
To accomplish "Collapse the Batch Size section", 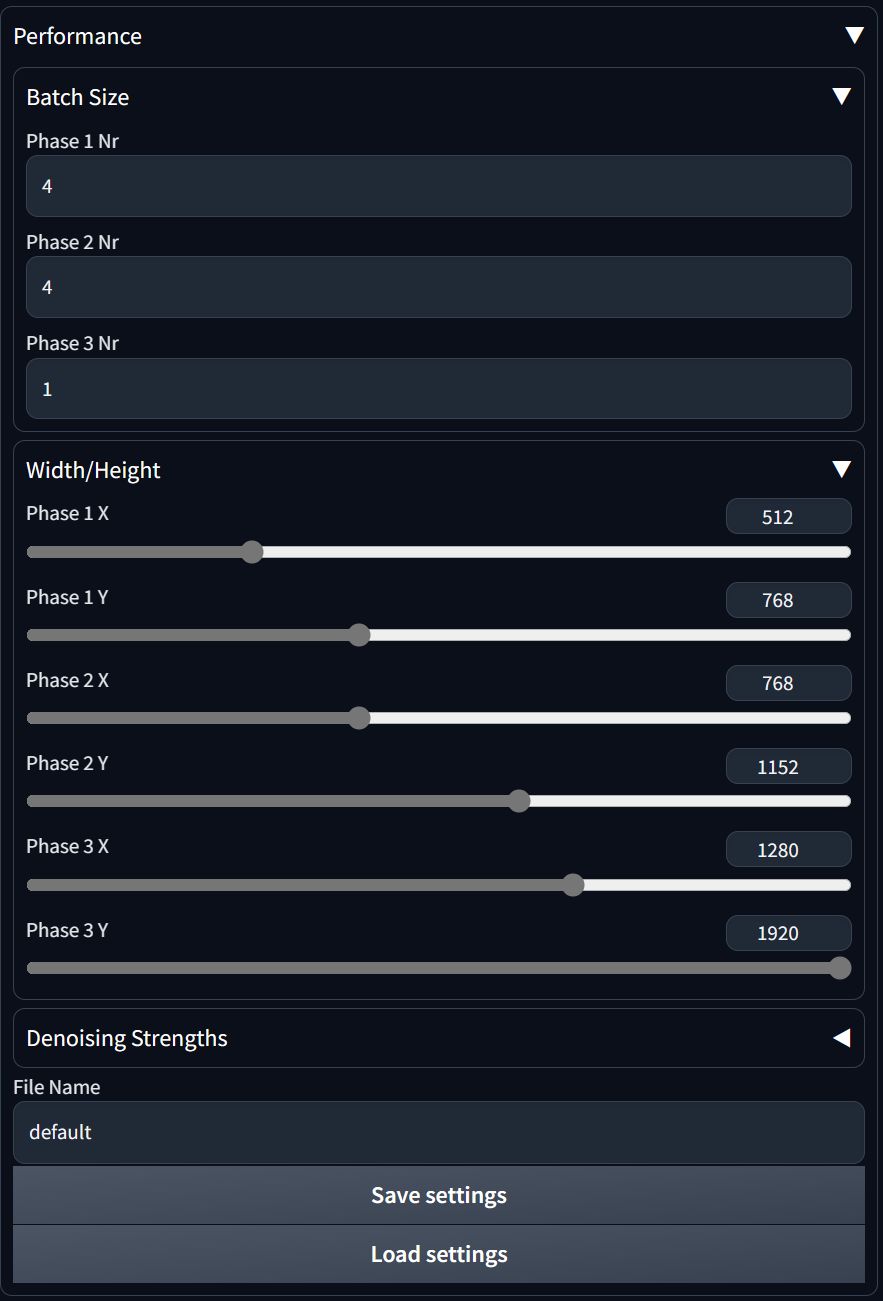I will pos(841,97).
